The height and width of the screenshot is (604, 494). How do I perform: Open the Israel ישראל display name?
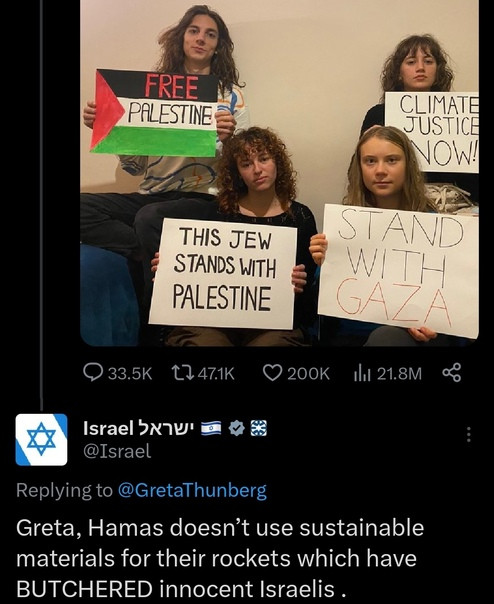point(140,428)
